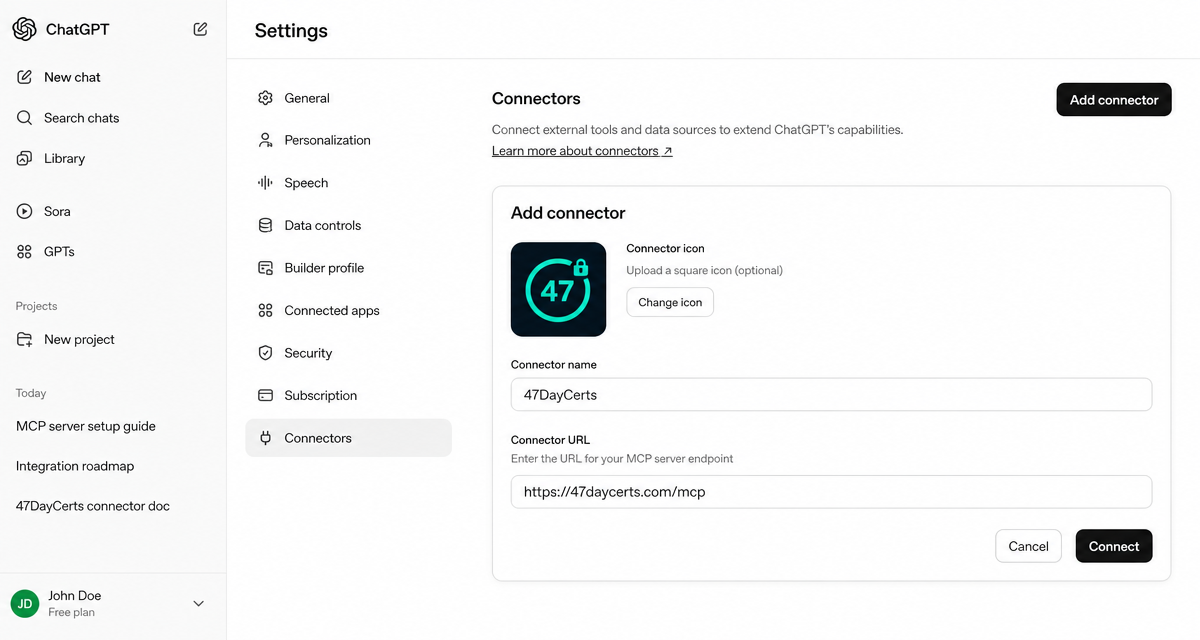The height and width of the screenshot is (640, 1200).
Task: Focus the Connector name field
Action: (831, 394)
